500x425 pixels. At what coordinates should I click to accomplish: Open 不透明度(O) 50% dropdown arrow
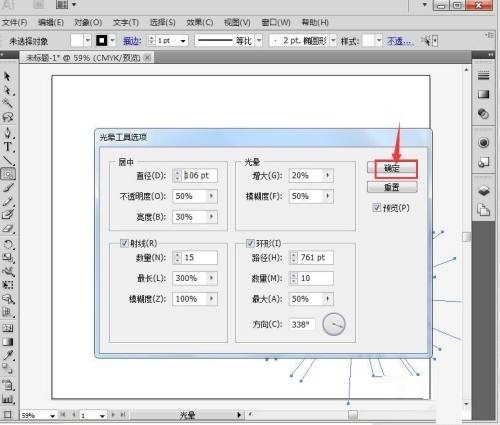[x=211, y=196]
